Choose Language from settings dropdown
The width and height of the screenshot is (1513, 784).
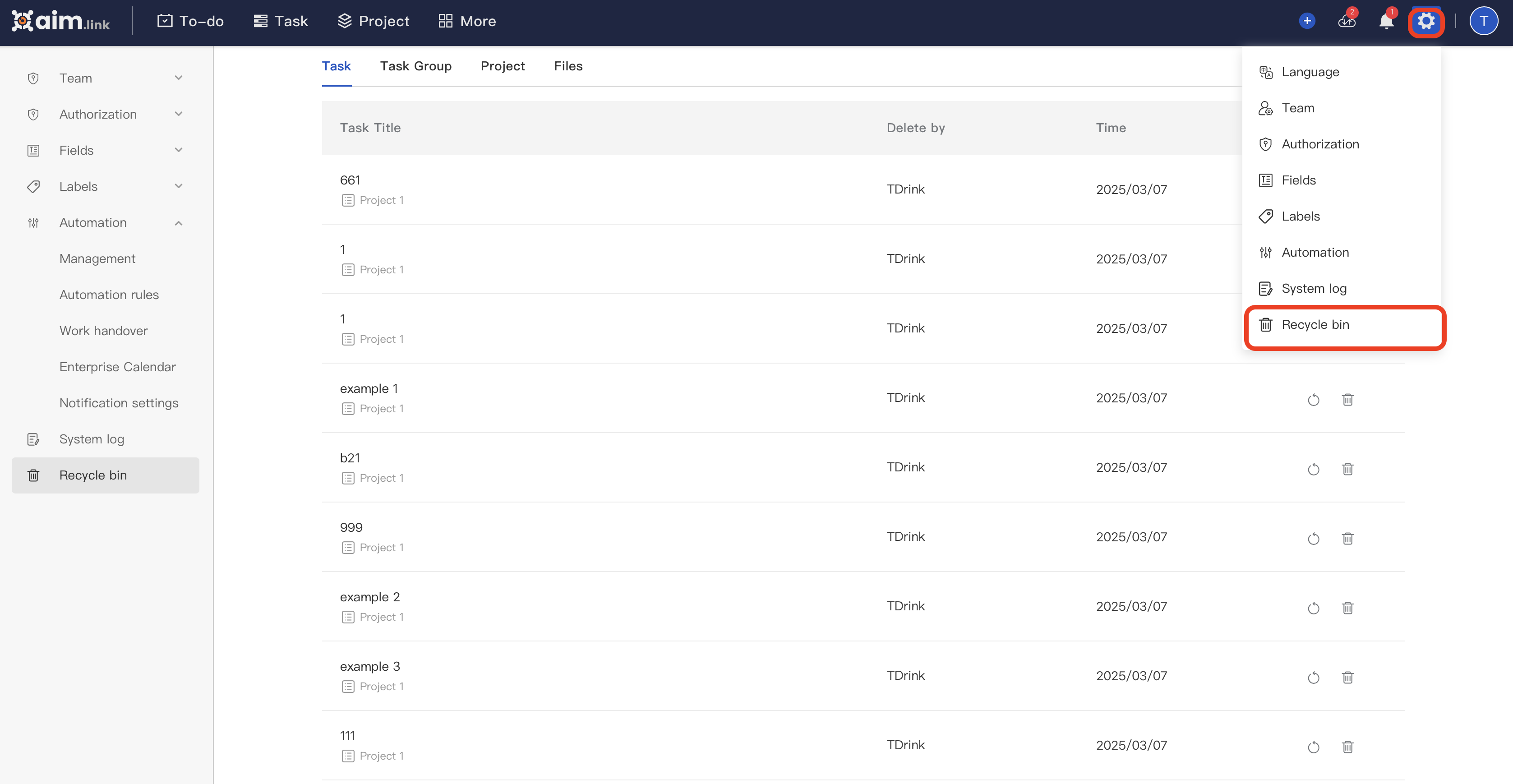pos(1310,72)
